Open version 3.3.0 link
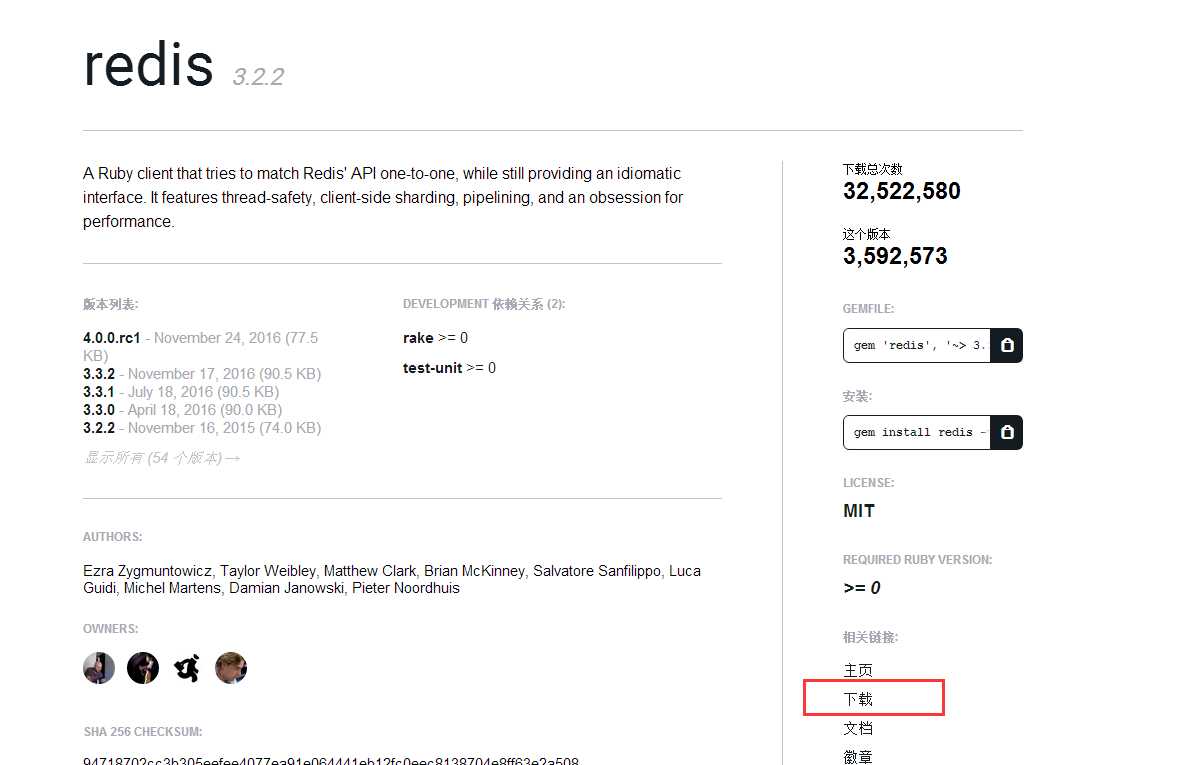1177x765 pixels. point(99,410)
